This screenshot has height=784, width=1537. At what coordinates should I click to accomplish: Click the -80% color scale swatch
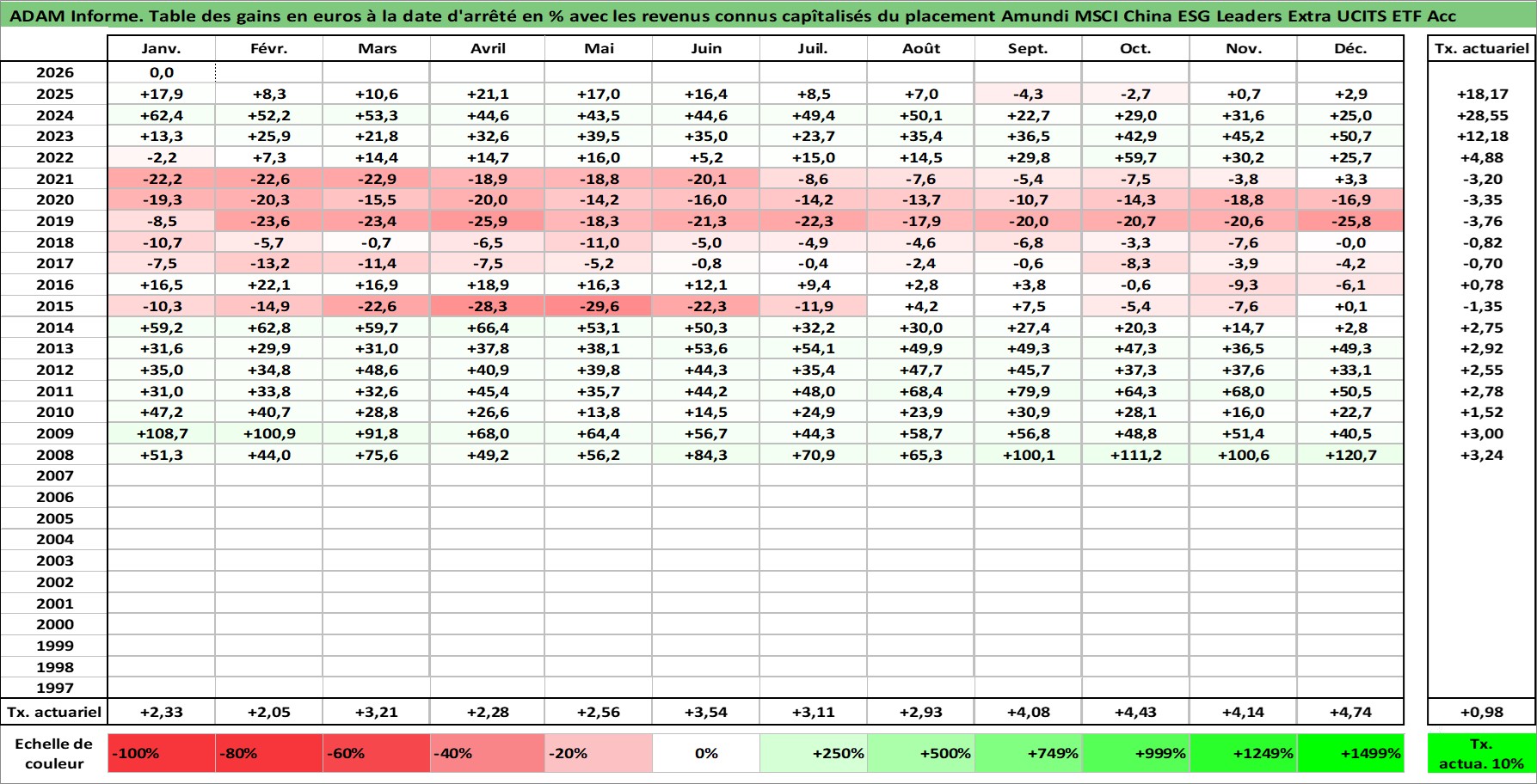[x=269, y=753]
